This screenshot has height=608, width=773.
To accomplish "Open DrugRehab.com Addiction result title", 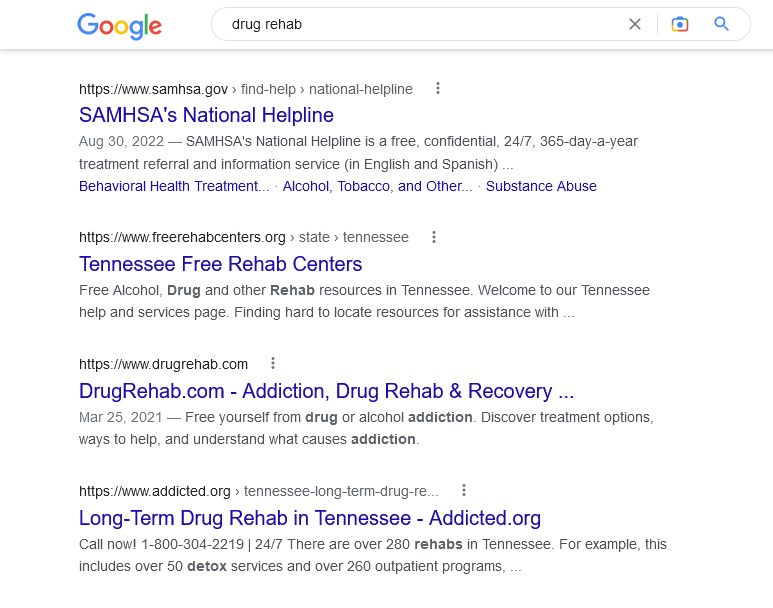I will tap(326, 391).
